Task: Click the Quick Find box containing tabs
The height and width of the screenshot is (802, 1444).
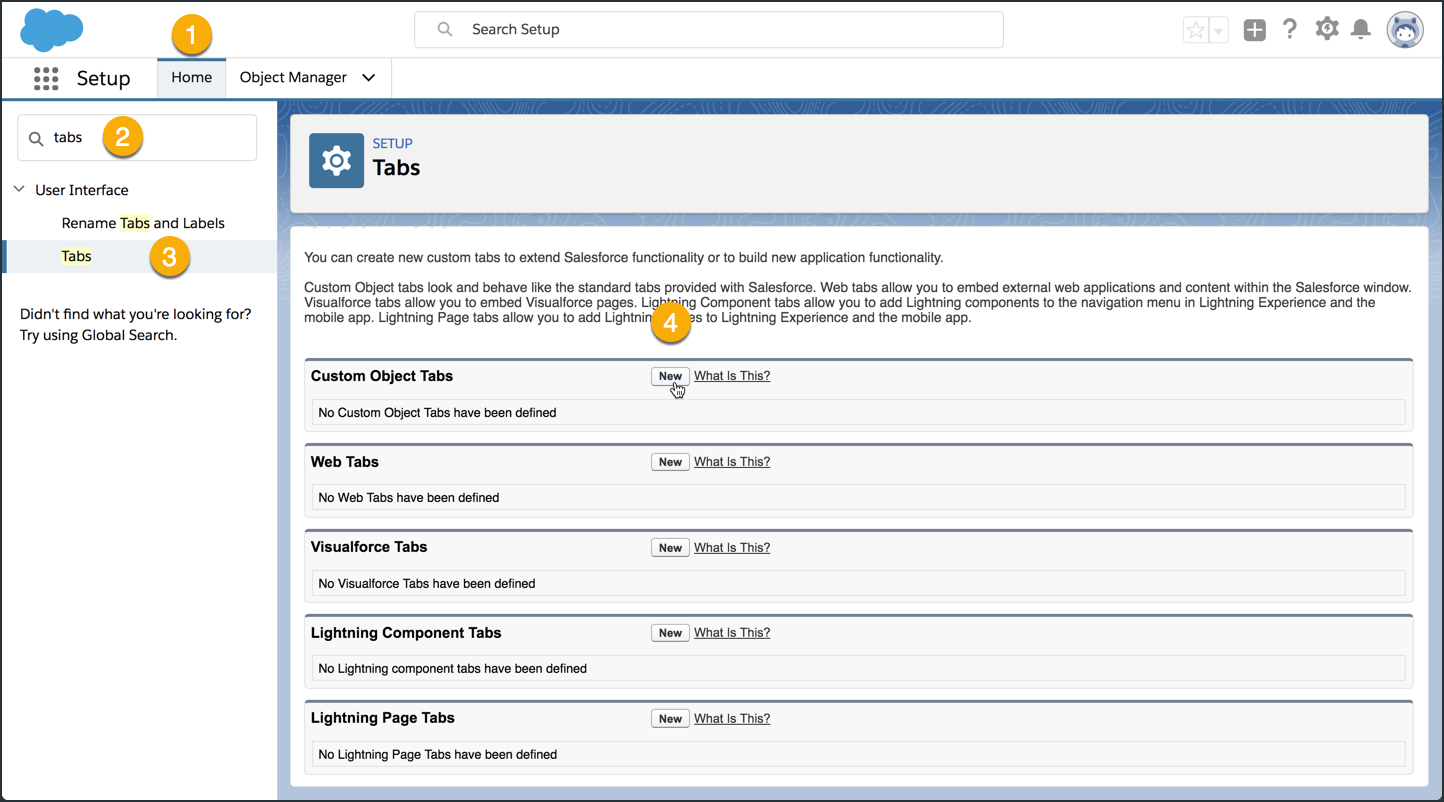Action: [x=137, y=137]
